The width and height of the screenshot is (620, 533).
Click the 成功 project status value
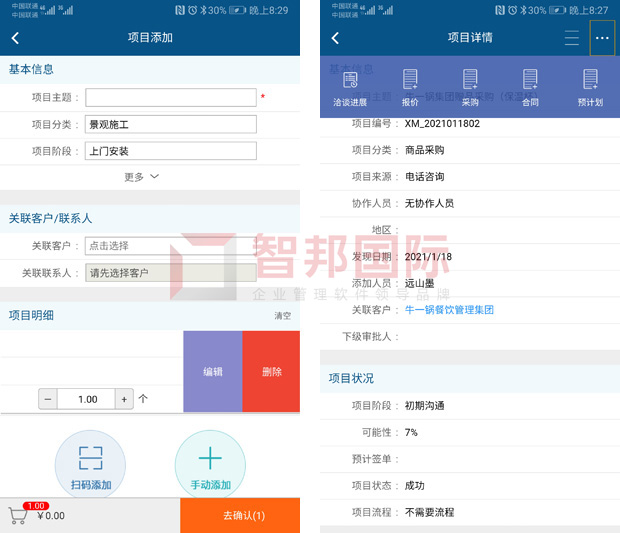point(415,486)
